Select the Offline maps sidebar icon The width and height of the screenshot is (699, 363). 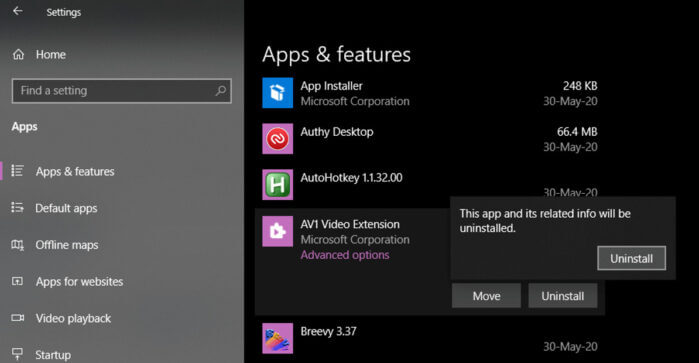[17, 245]
